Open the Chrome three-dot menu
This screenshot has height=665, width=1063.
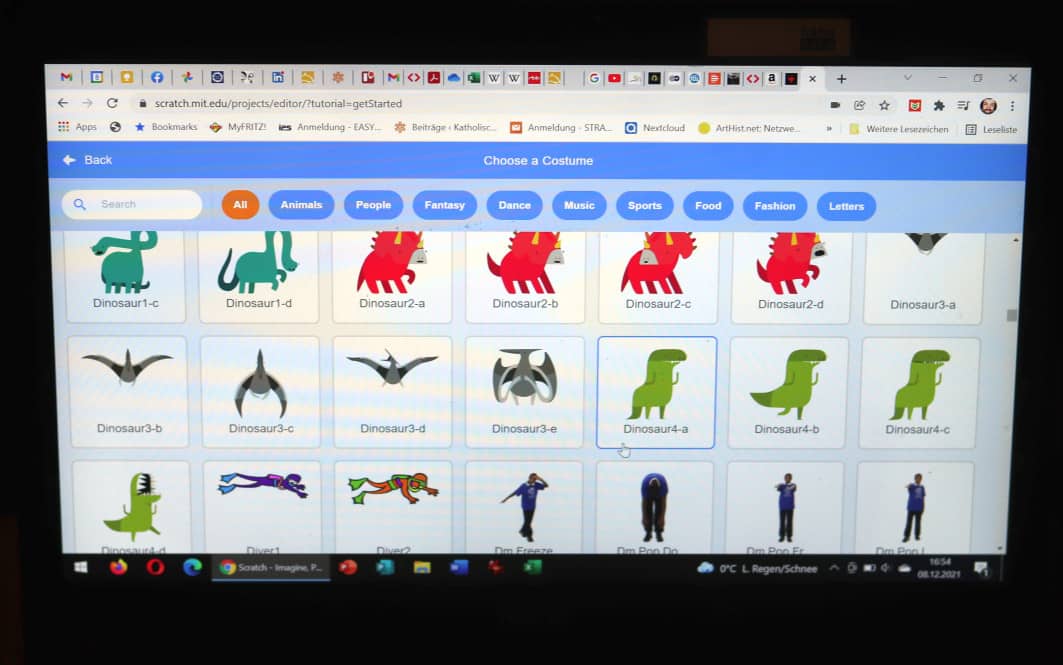click(x=1012, y=106)
